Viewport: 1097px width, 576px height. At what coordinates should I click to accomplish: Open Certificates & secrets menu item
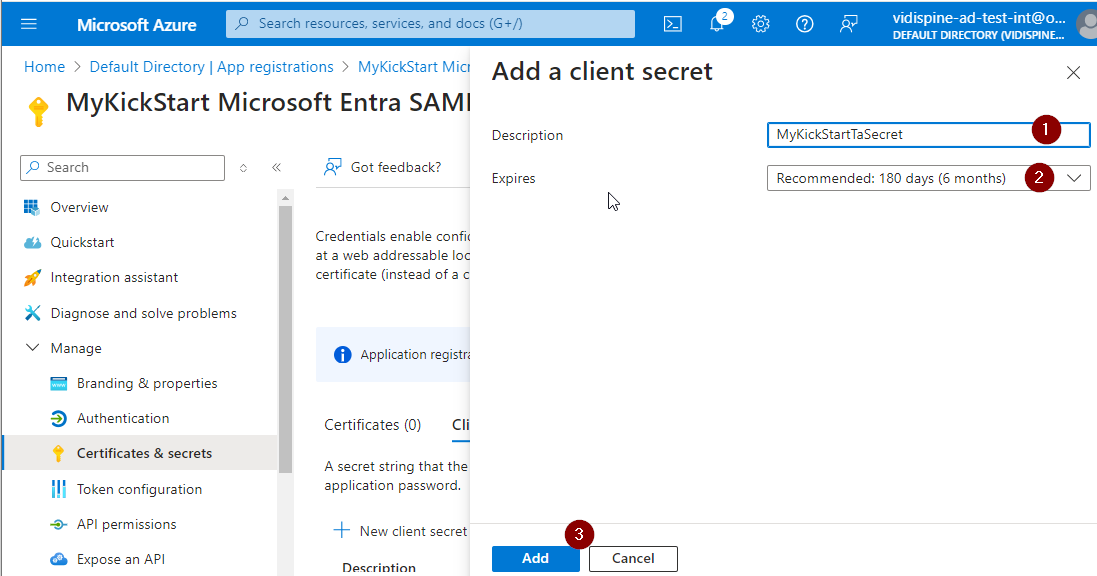point(144,453)
